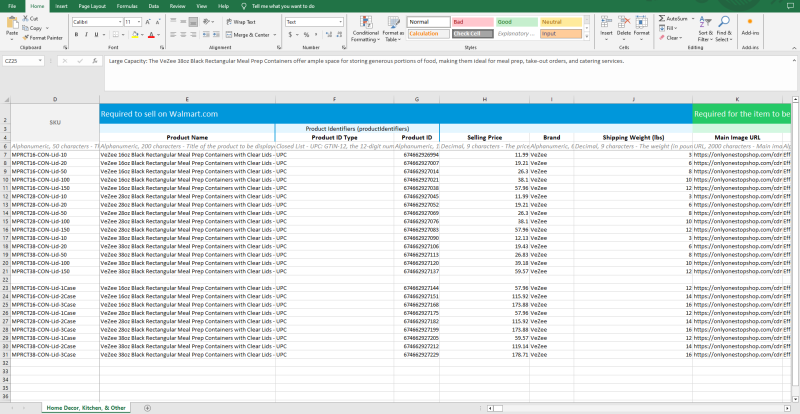Toggle Align Left for text
This screenshot has height=414, width=800.
173,35
